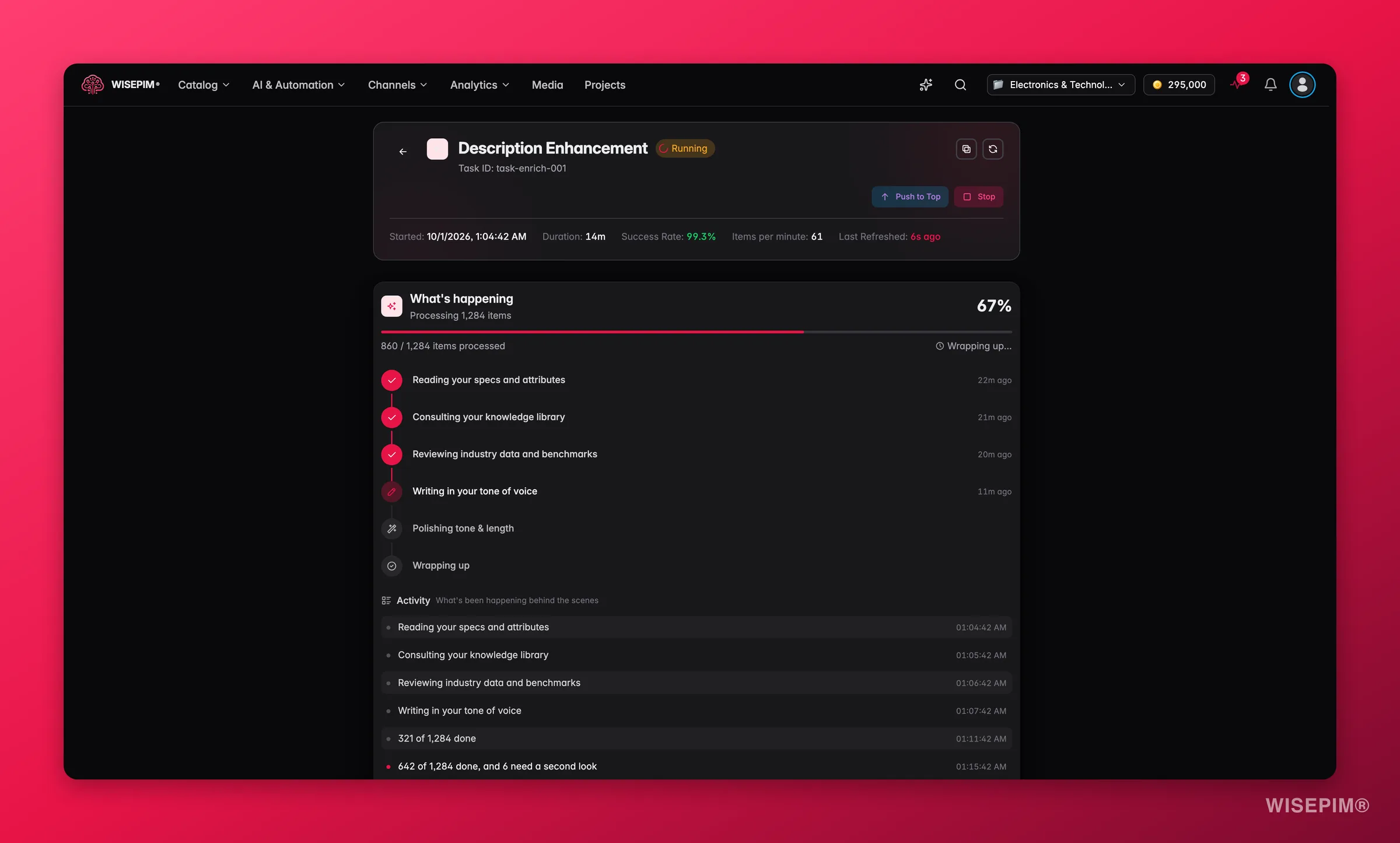Click the What's happening sparkle icon
The width and height of the screenshot is (1400, 843).
pyautogui.click(x=391, y=306)
